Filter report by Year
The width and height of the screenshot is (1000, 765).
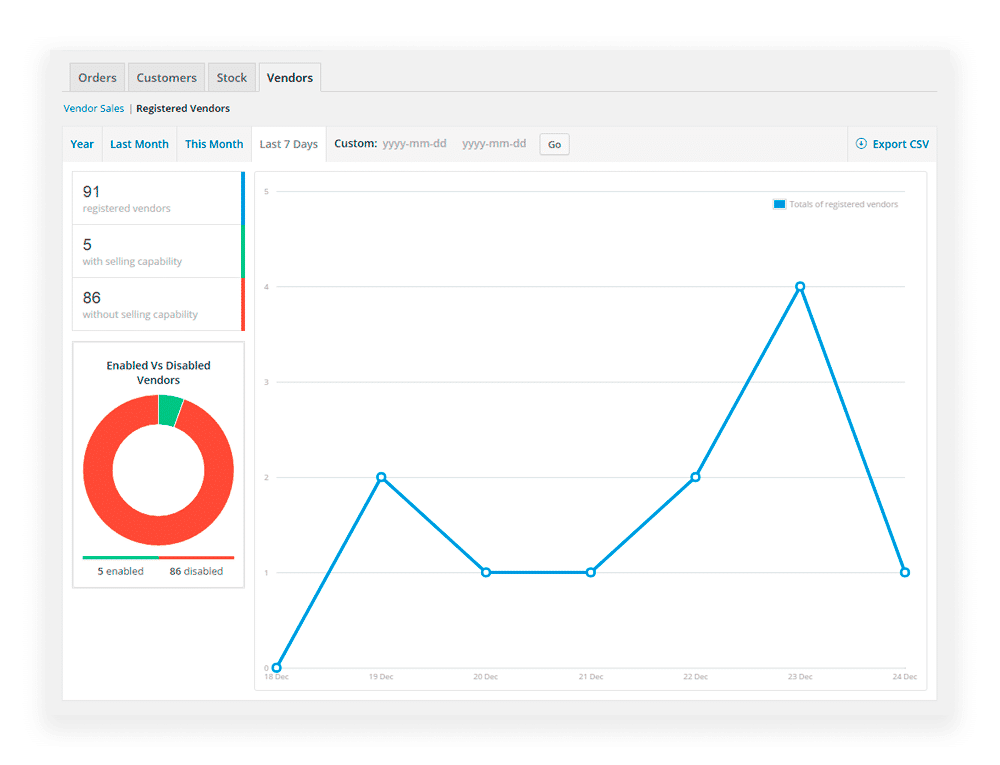(82, 144)
